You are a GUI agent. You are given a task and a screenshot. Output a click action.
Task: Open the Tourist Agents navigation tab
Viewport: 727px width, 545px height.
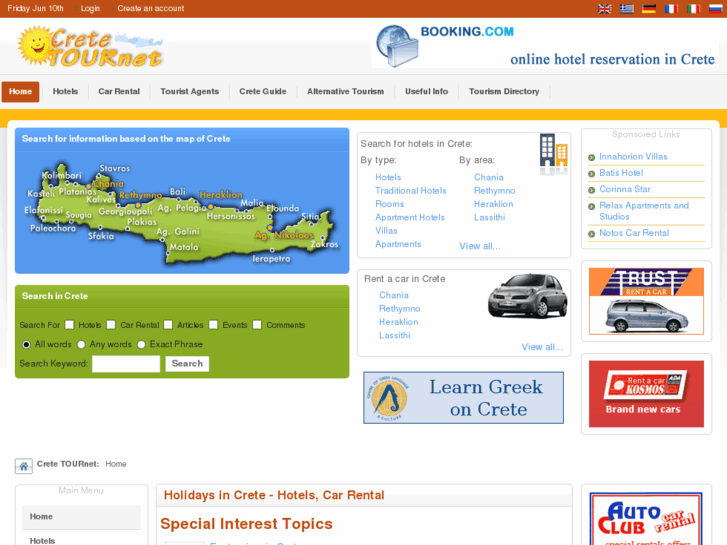(x=190, y=91)
